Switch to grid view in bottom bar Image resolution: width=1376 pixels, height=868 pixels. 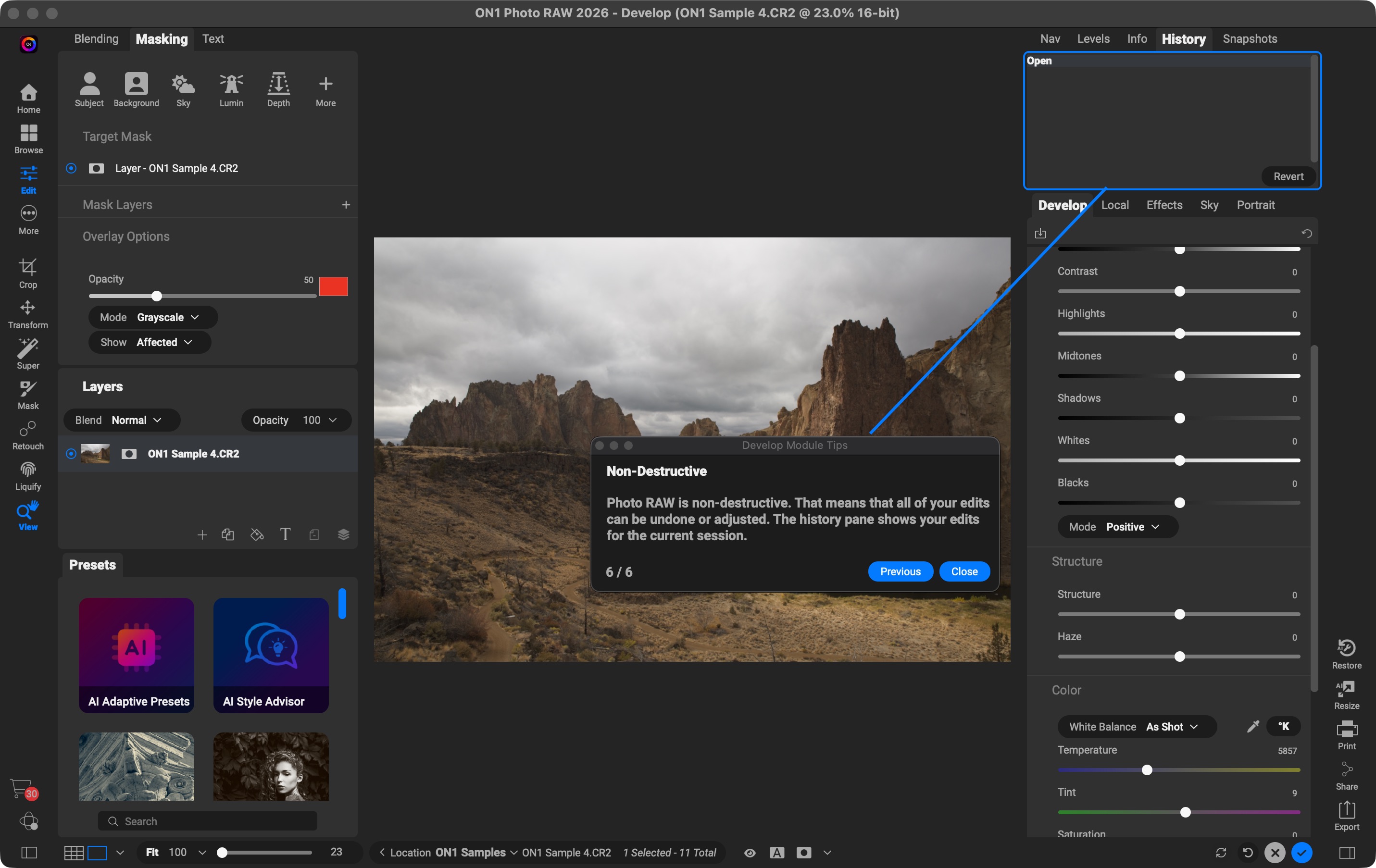(74, 853)
